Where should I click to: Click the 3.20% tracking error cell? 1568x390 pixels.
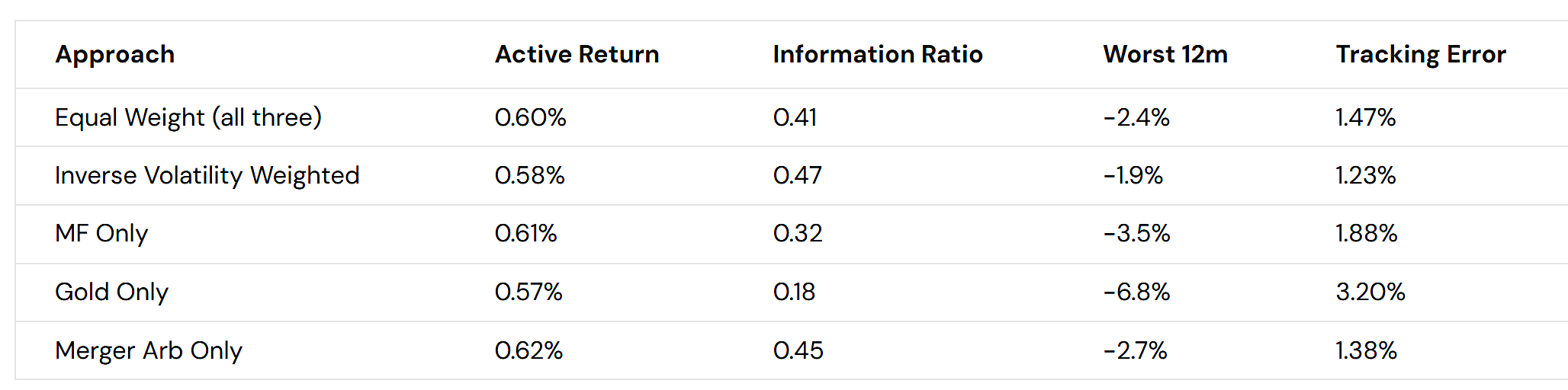1370,292
